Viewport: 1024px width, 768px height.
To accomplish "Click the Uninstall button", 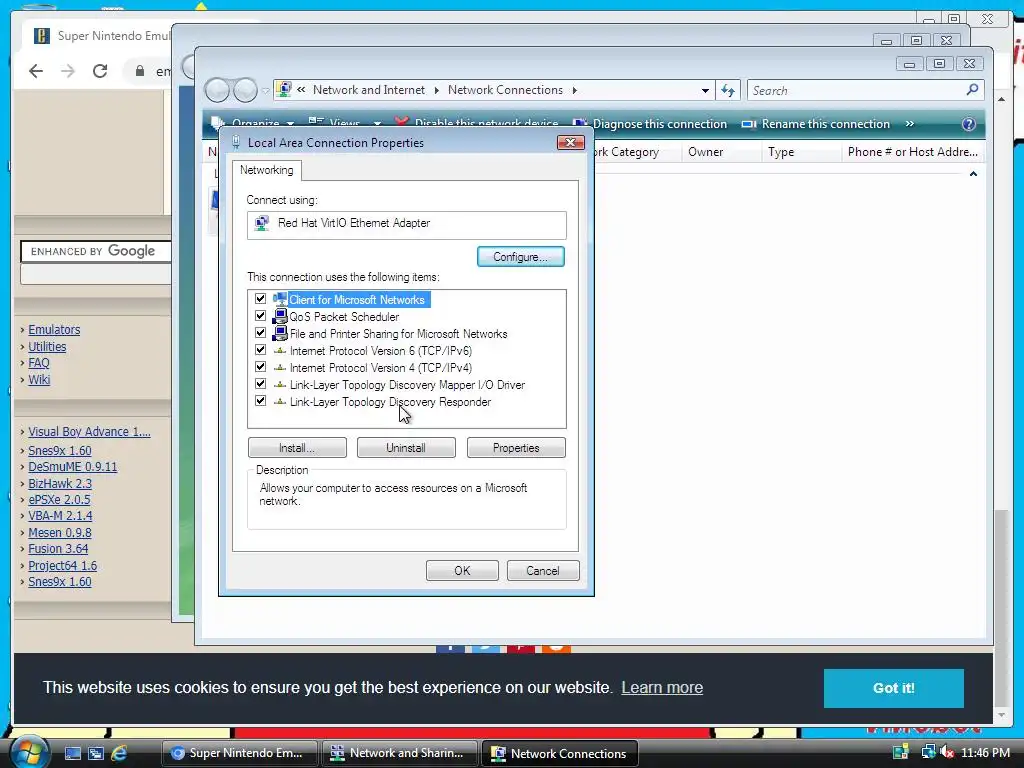I will (x=406, y=448).
